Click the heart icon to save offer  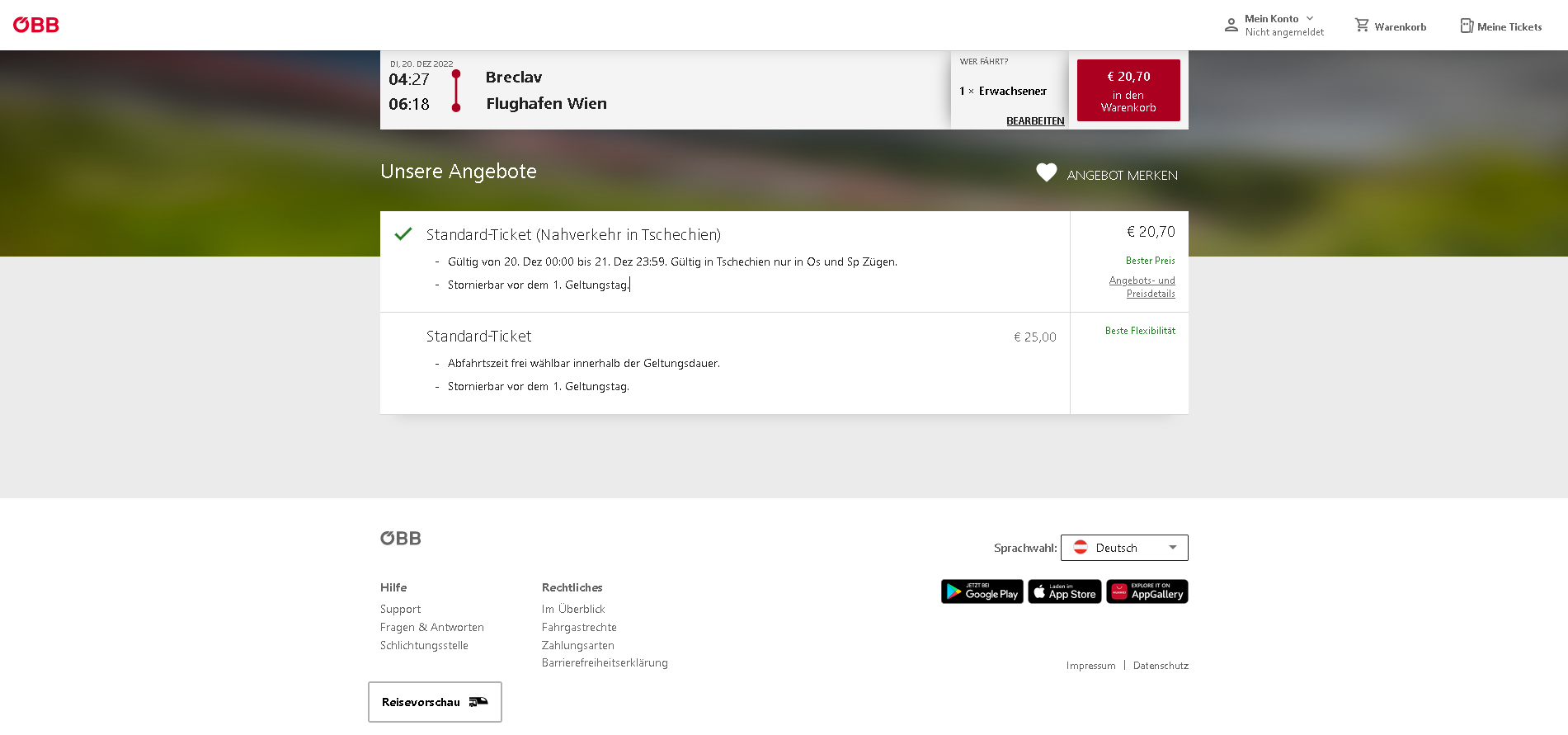tap(1046, 172)
